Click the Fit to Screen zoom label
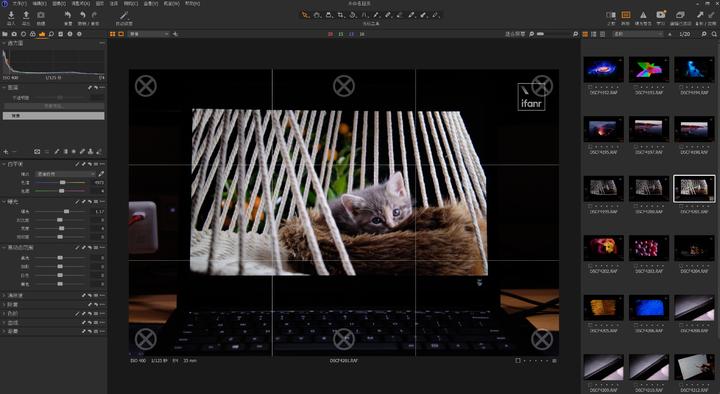 coord(515,34)
